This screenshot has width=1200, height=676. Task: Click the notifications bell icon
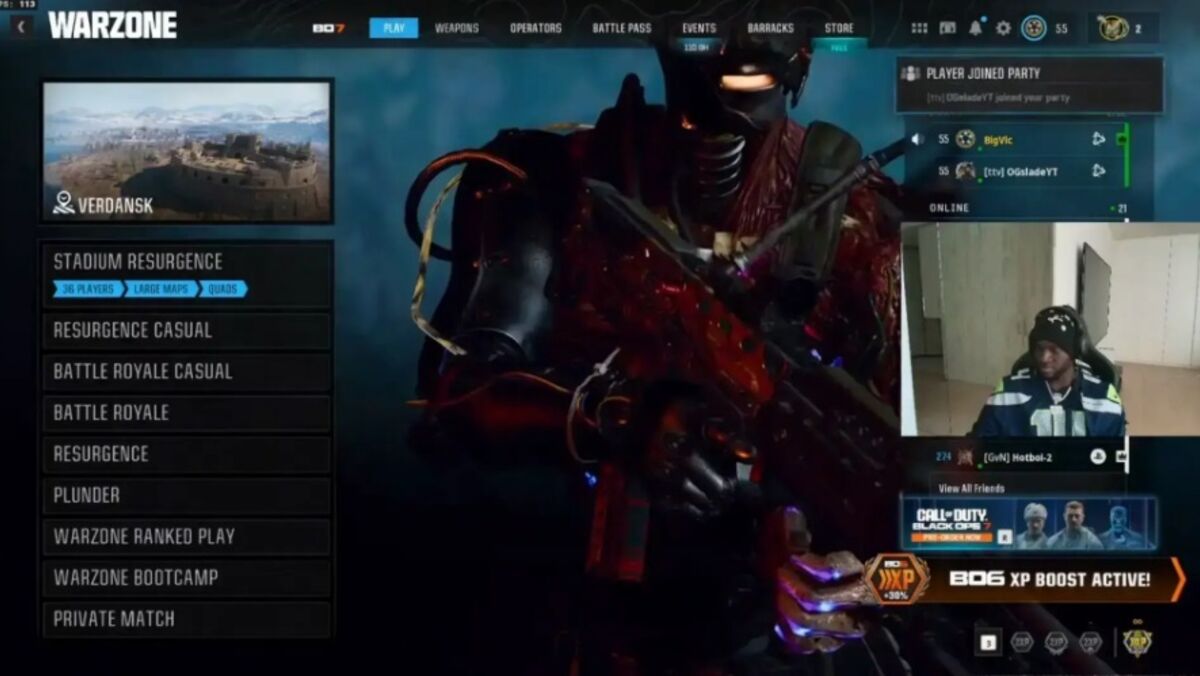click(975, 28)
